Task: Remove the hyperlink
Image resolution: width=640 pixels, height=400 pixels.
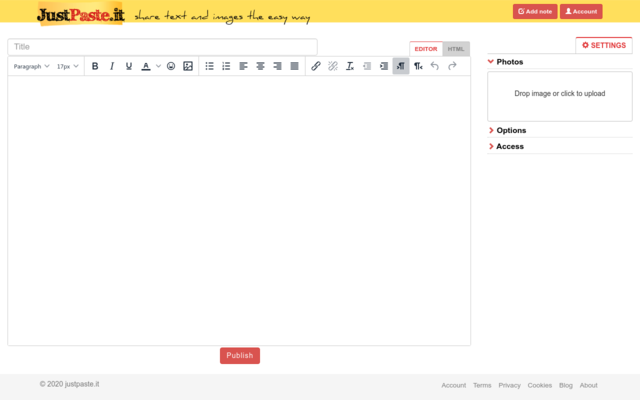Action: pyautogui.click(x=333, y=66)
